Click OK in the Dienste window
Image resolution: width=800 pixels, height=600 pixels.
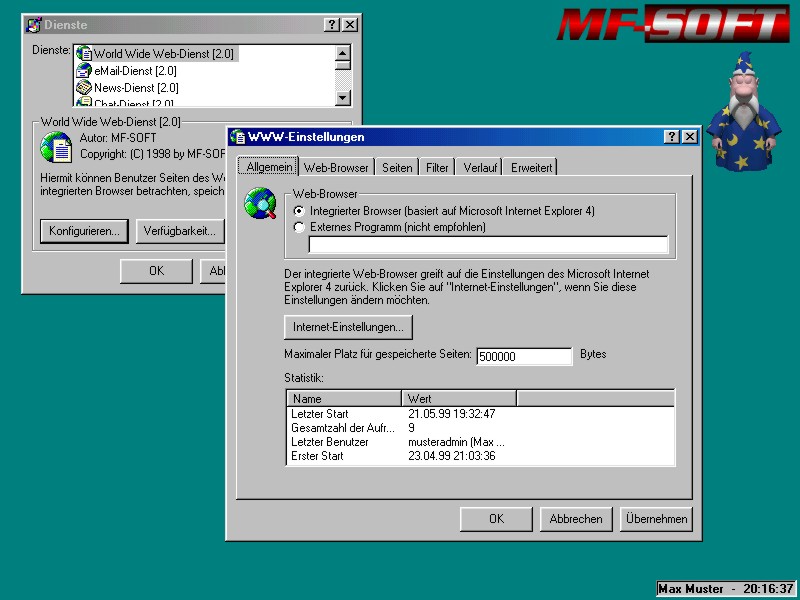tap(157, 271)
